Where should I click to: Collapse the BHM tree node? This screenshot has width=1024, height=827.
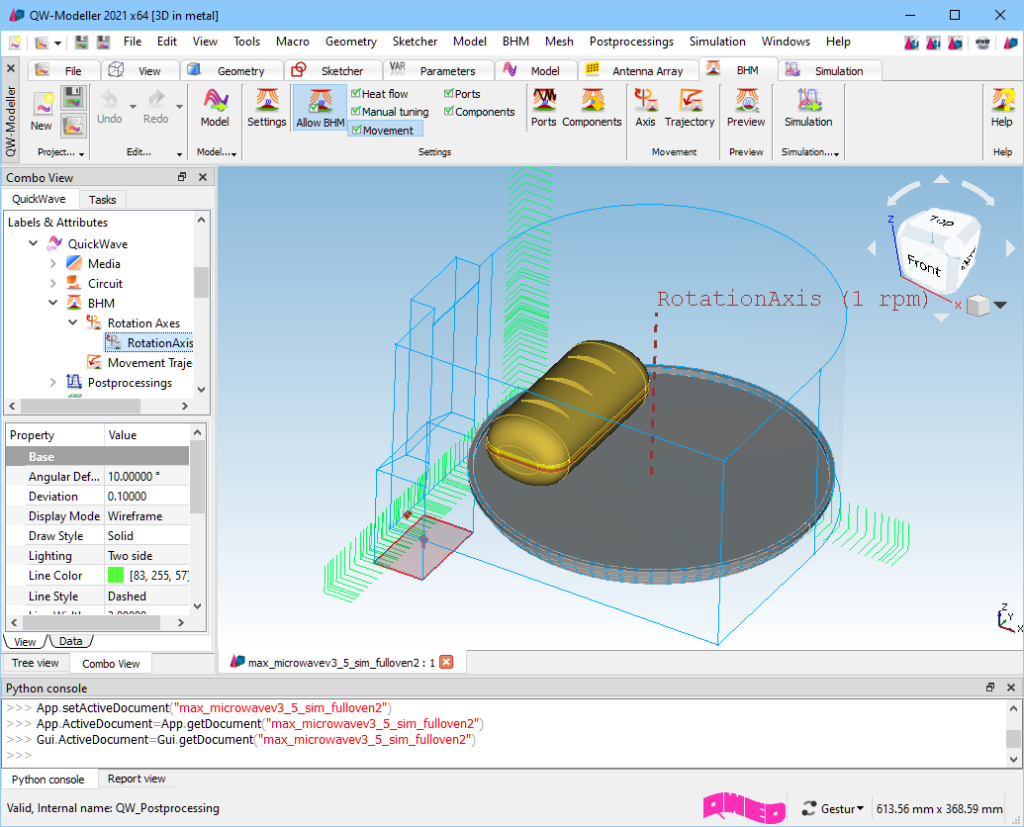[x=53, y=303]
